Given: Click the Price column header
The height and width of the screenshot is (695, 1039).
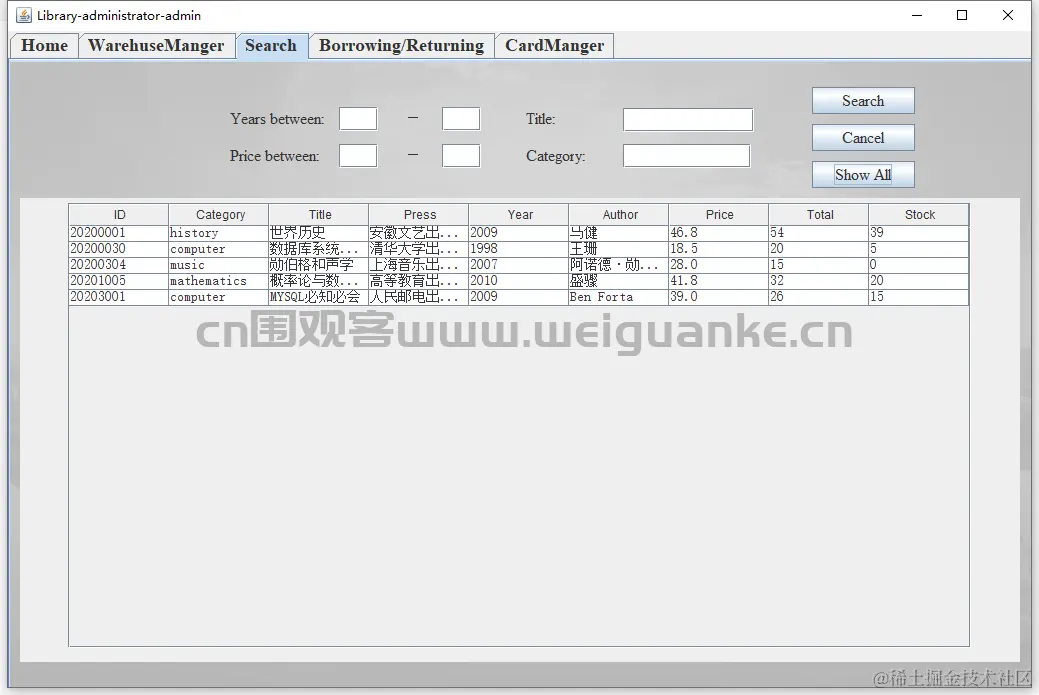Looking at the screenshot, I should click(x=719, y=215).
